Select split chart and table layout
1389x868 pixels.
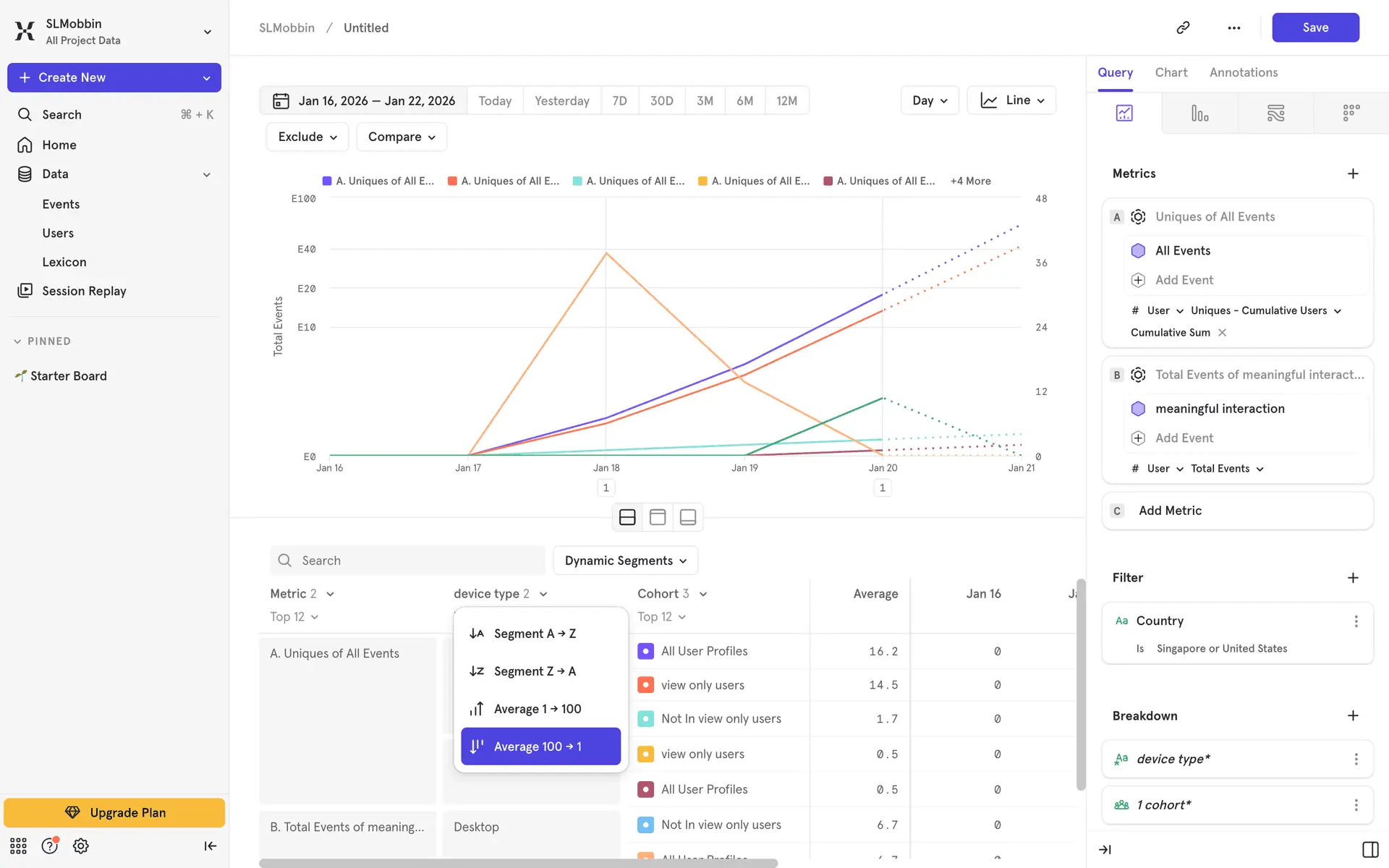pyautogui.click(x=627, y=517)
